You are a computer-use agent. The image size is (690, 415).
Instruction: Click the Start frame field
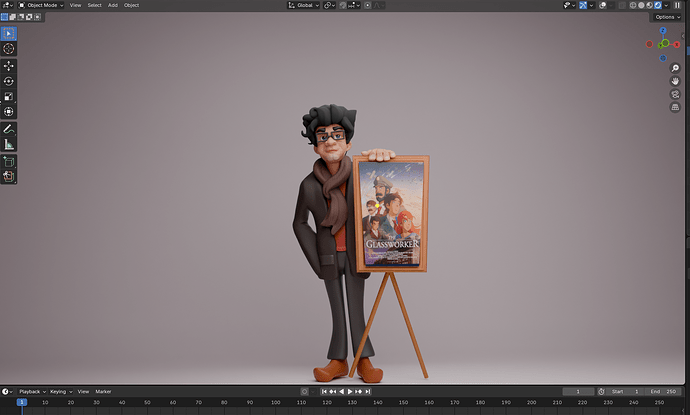624,391
